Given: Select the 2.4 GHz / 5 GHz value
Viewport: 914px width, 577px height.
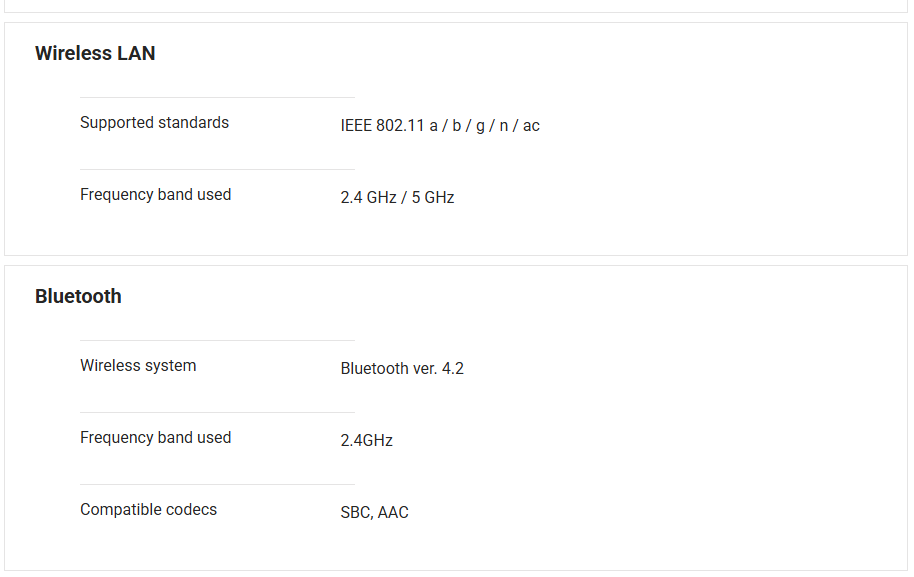Looking at the screenshot, I should tap(397, 198).
